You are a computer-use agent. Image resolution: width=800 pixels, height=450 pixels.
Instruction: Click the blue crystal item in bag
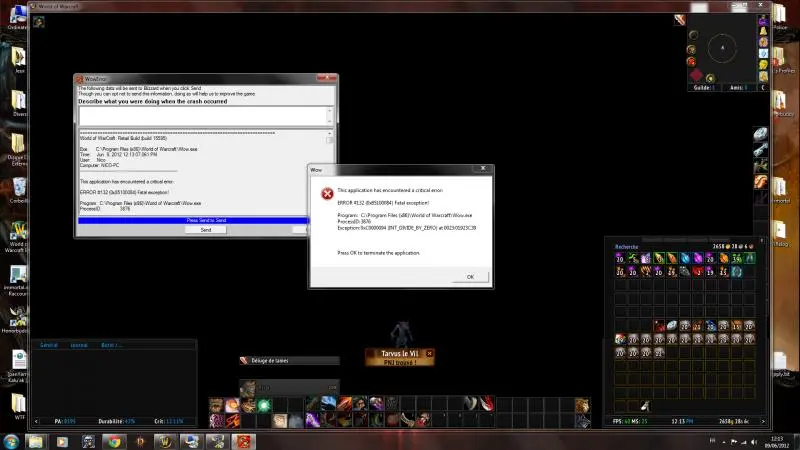(x=685, y=258)
